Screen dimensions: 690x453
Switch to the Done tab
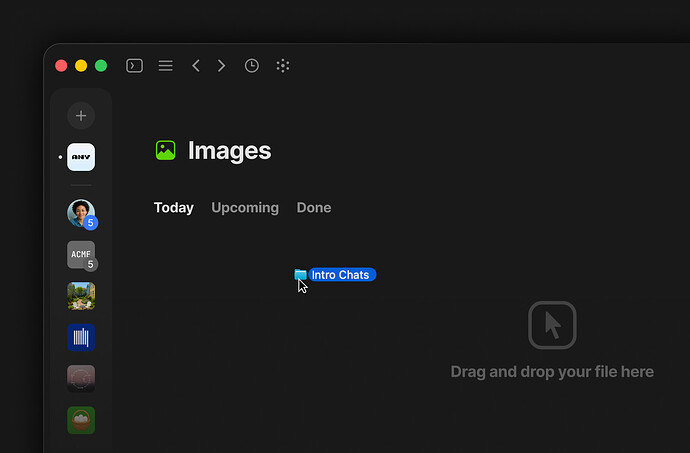click(314, 208)
